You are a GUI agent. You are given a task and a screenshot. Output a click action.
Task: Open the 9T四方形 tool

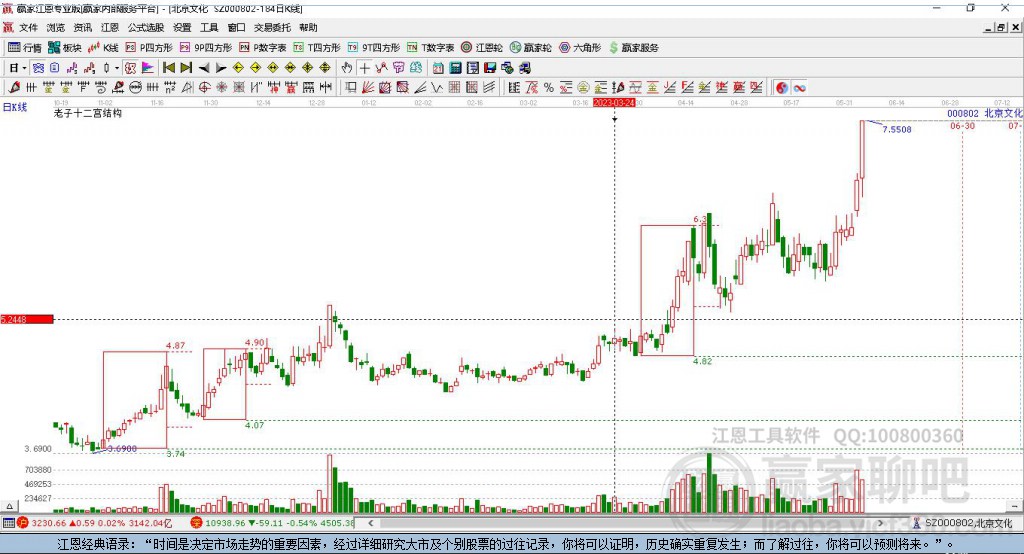point(374,48)
